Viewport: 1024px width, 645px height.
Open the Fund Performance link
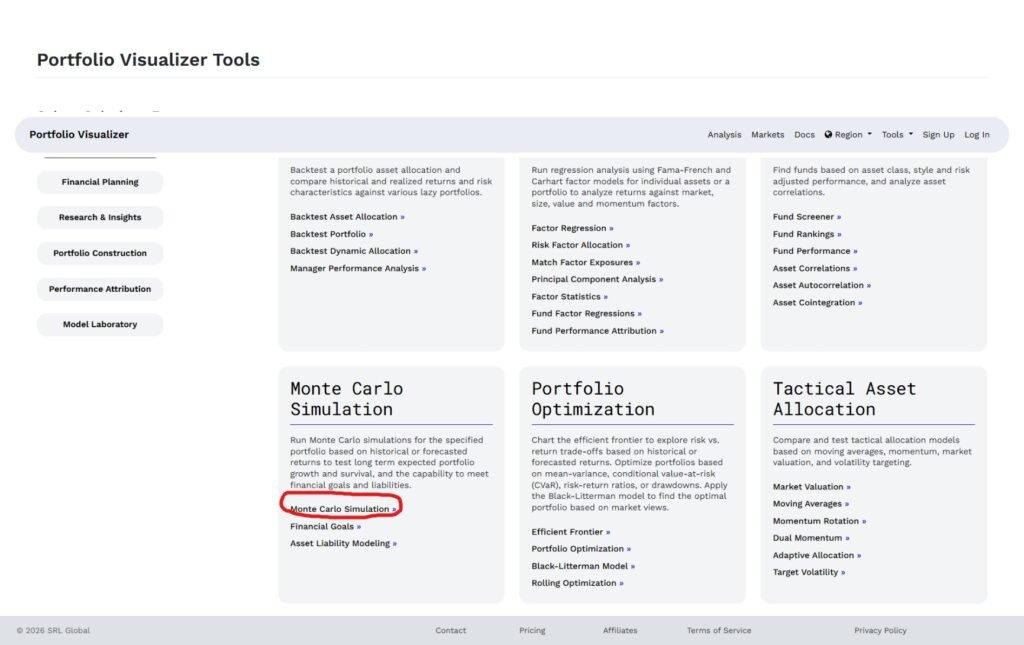[x=815, y=251]
